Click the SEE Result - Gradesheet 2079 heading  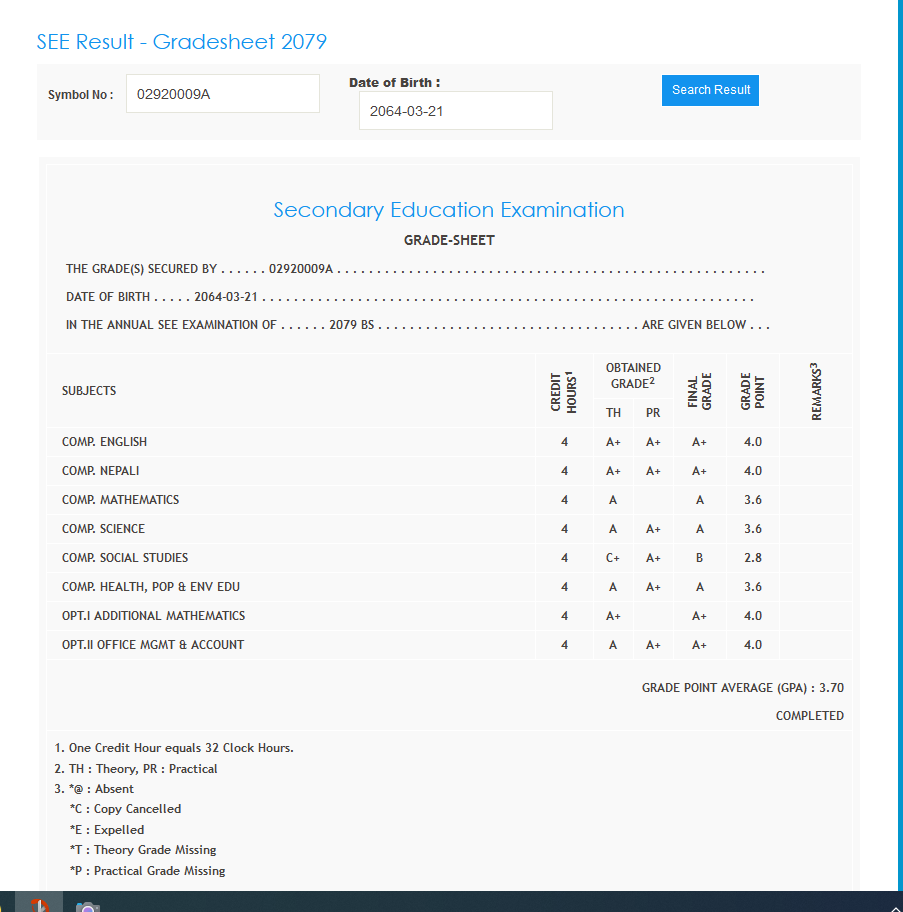[181, 42]
